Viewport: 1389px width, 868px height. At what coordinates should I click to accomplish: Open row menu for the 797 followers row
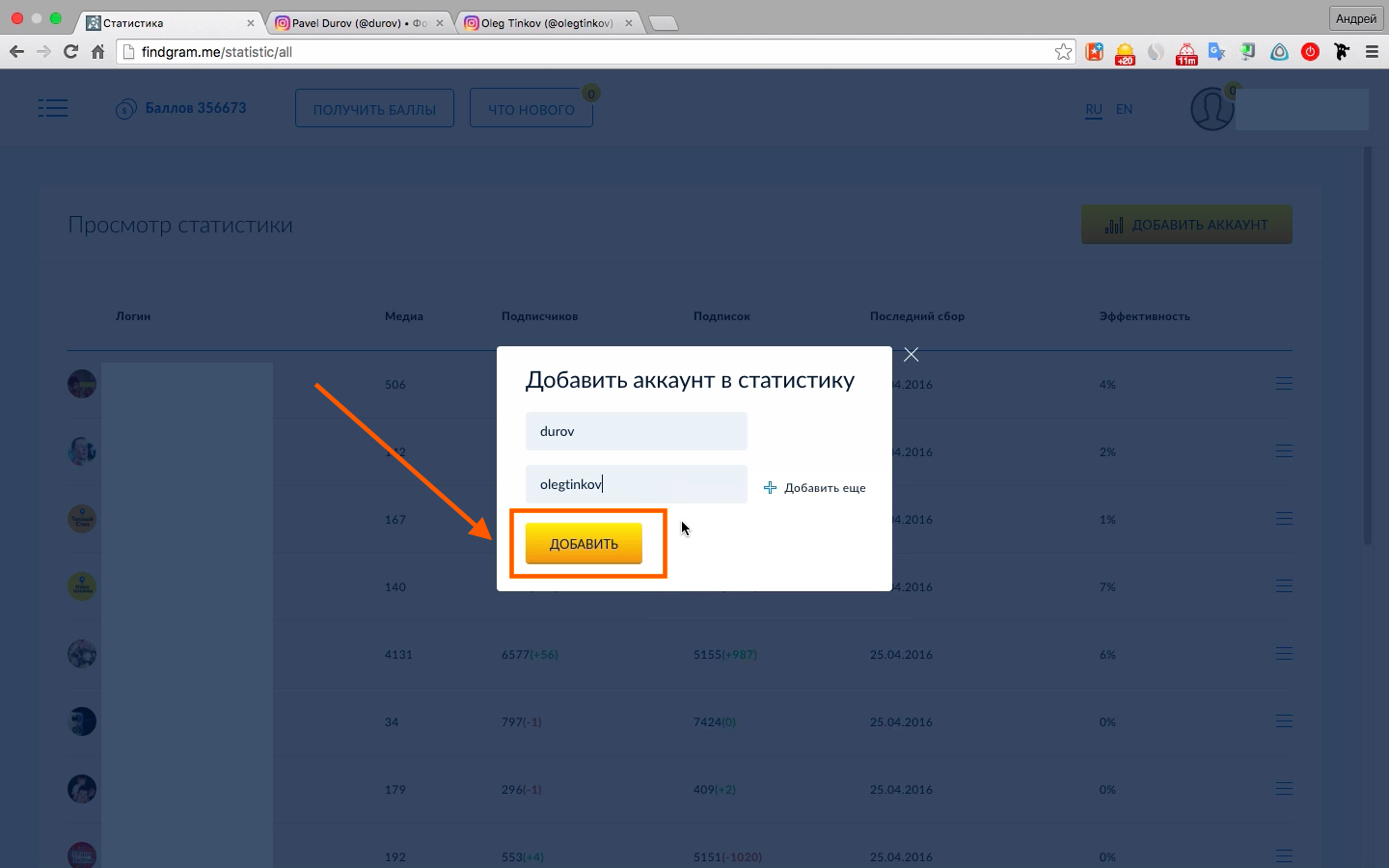pos(1284,721)
